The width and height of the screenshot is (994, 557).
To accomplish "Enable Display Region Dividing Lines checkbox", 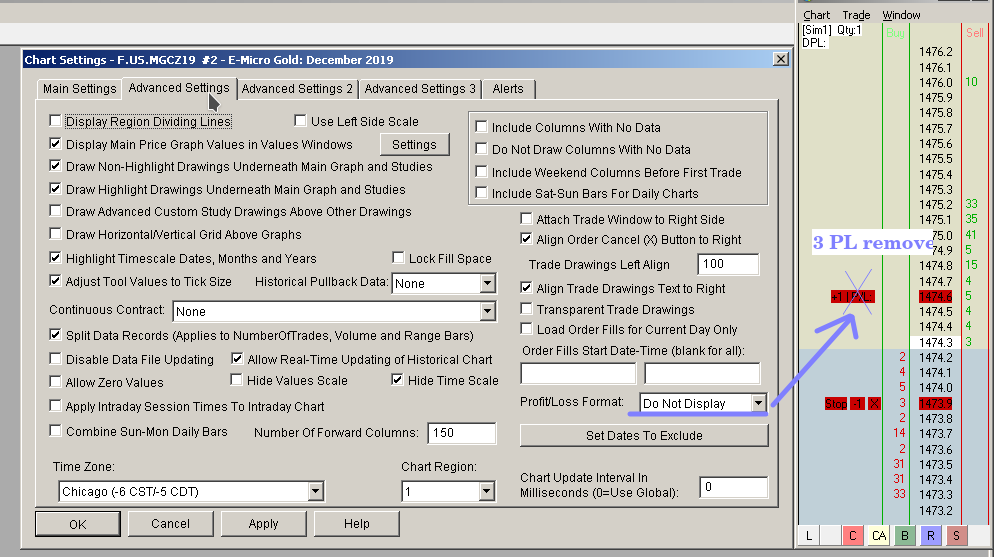I will pos(56,122).
